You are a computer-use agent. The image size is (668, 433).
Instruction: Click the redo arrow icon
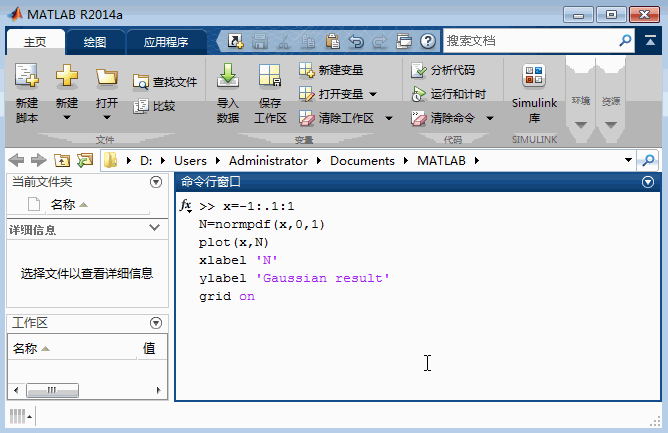(x=380, y=42)
